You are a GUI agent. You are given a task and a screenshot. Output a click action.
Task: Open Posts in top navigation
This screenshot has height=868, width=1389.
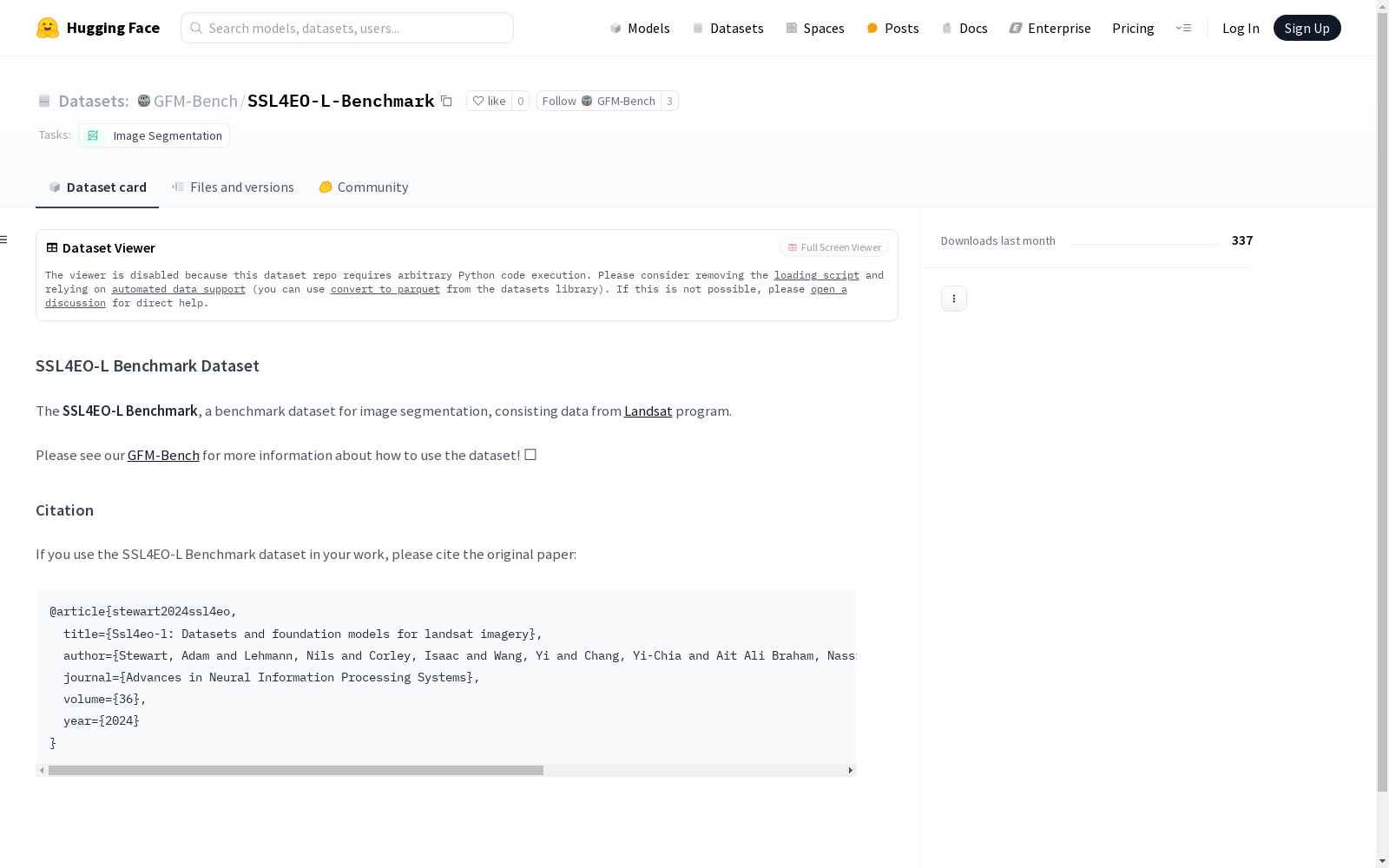click(x=892, y=28)
